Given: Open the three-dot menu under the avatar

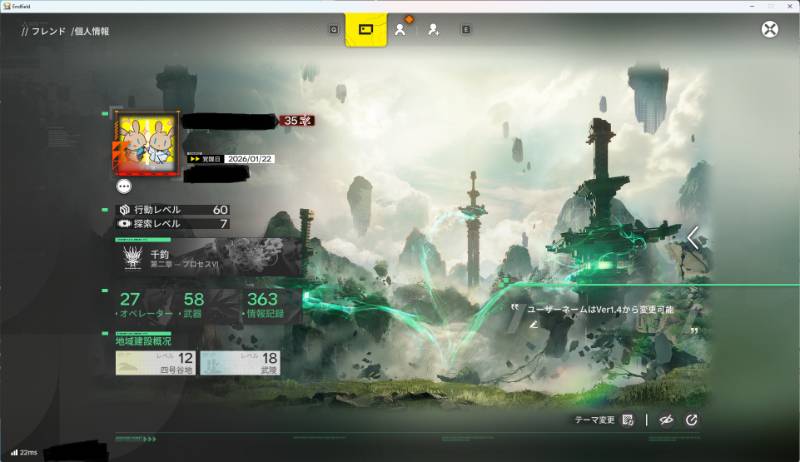Looking at the screenshot, I should pyautogui.click(x=124, y=186).
